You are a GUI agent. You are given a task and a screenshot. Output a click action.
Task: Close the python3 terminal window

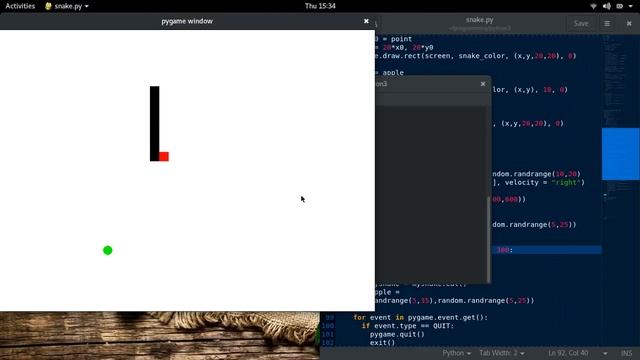pos(483,84)
